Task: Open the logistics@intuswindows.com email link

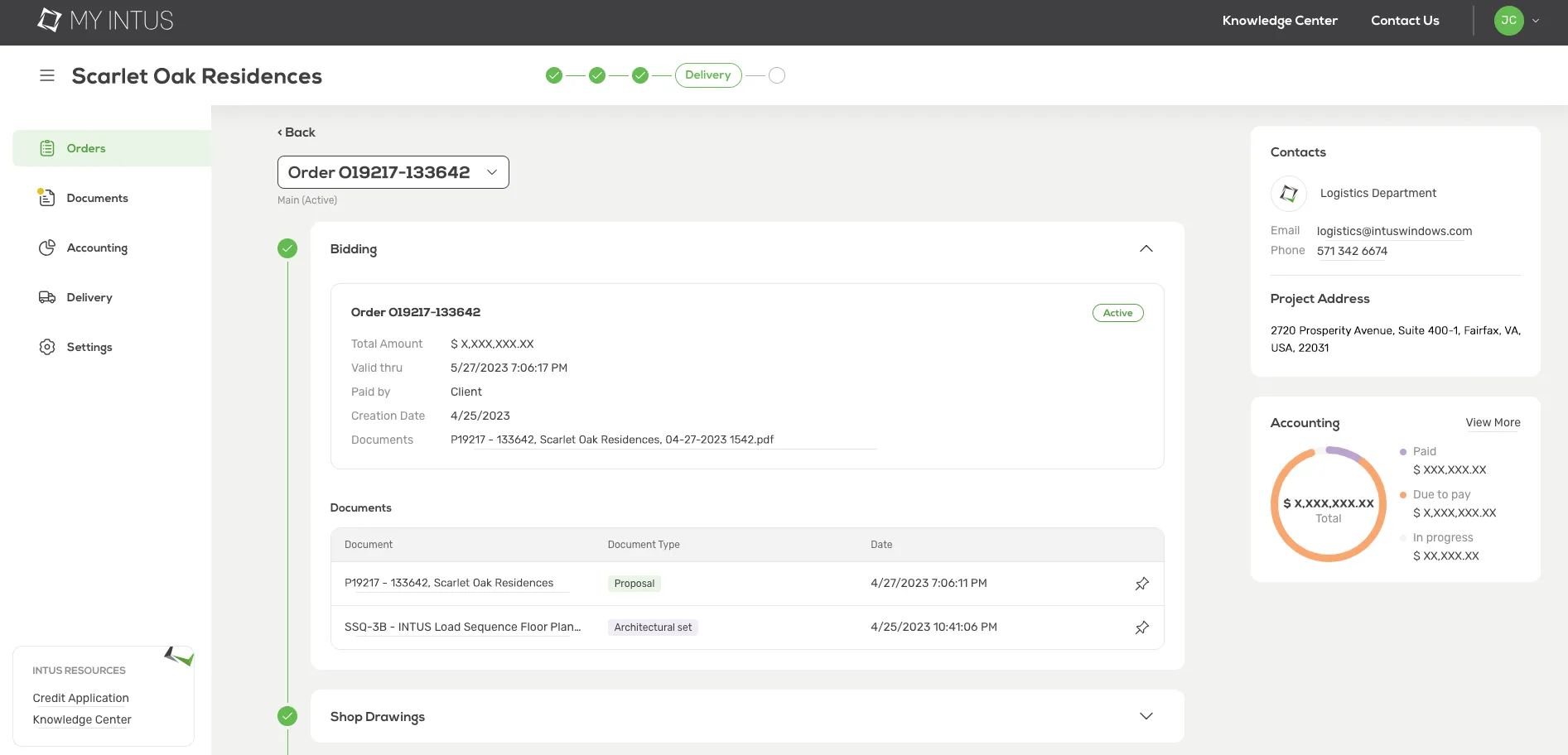Action: 1394,231
